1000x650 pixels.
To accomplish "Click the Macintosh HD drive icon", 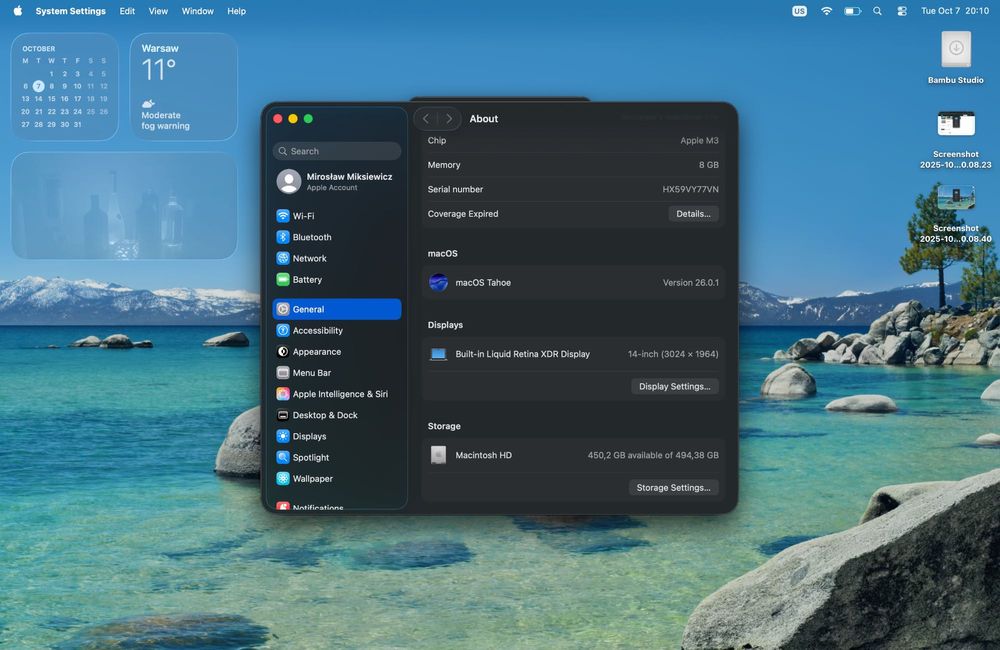I will point(438,455).
